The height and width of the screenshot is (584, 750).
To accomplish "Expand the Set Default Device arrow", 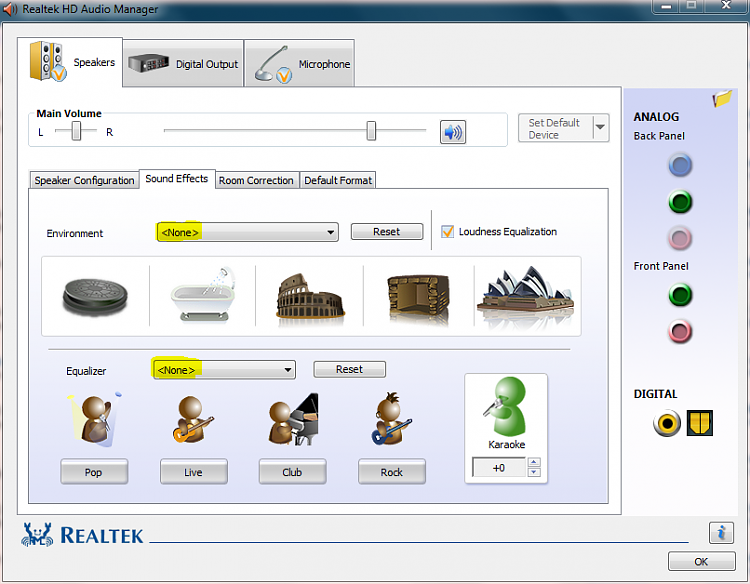I will 600,127.
